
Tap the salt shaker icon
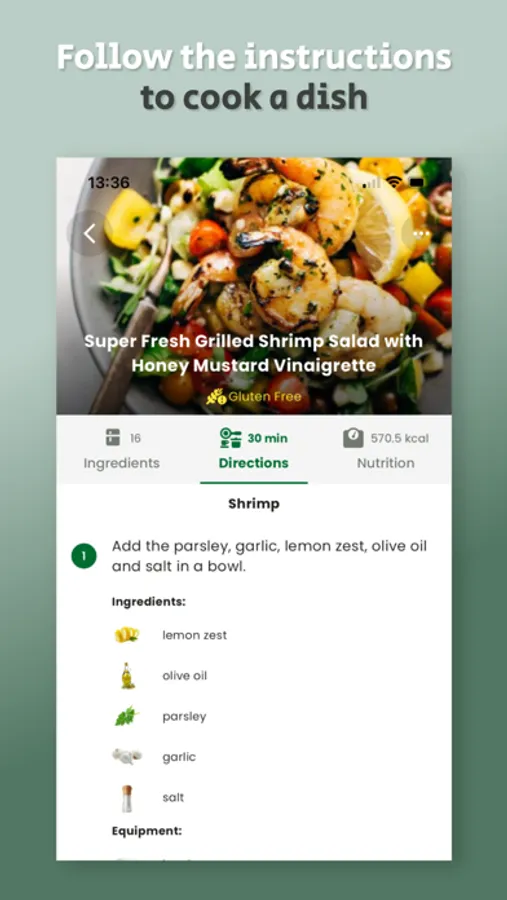pyautogui.click(x=127, y=798)
